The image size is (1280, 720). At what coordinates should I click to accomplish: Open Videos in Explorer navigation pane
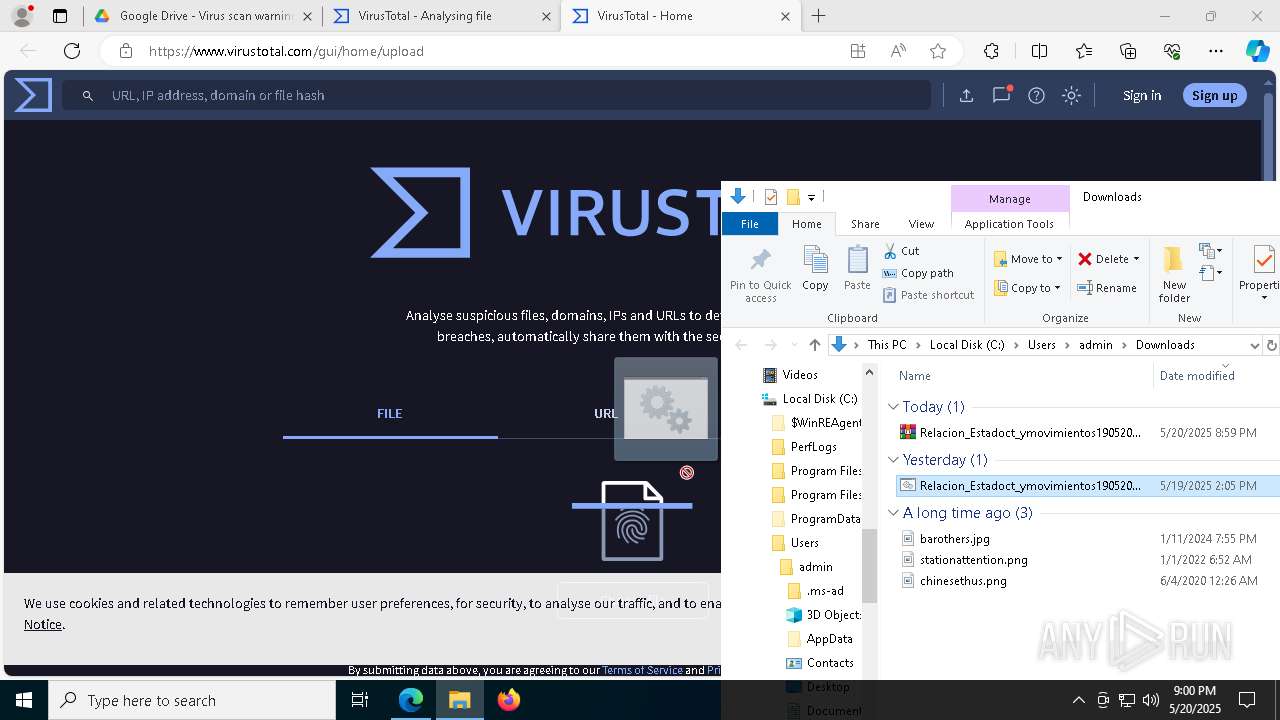pyautogui.click(x=800, y=375)
